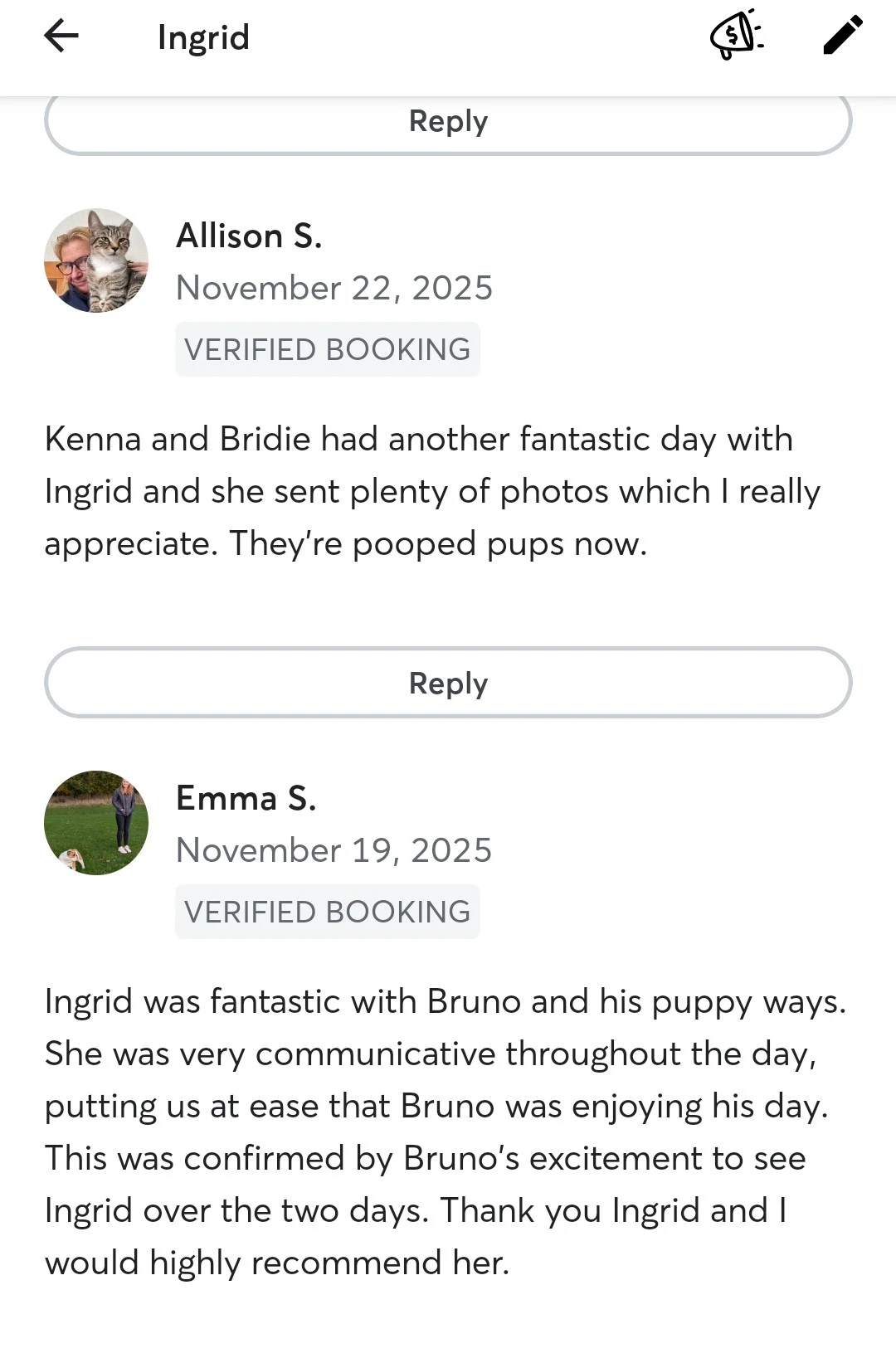Tap Allison's Verified Booking badge
Viewport: 896px width, 1358px height.
pos(328,349)
